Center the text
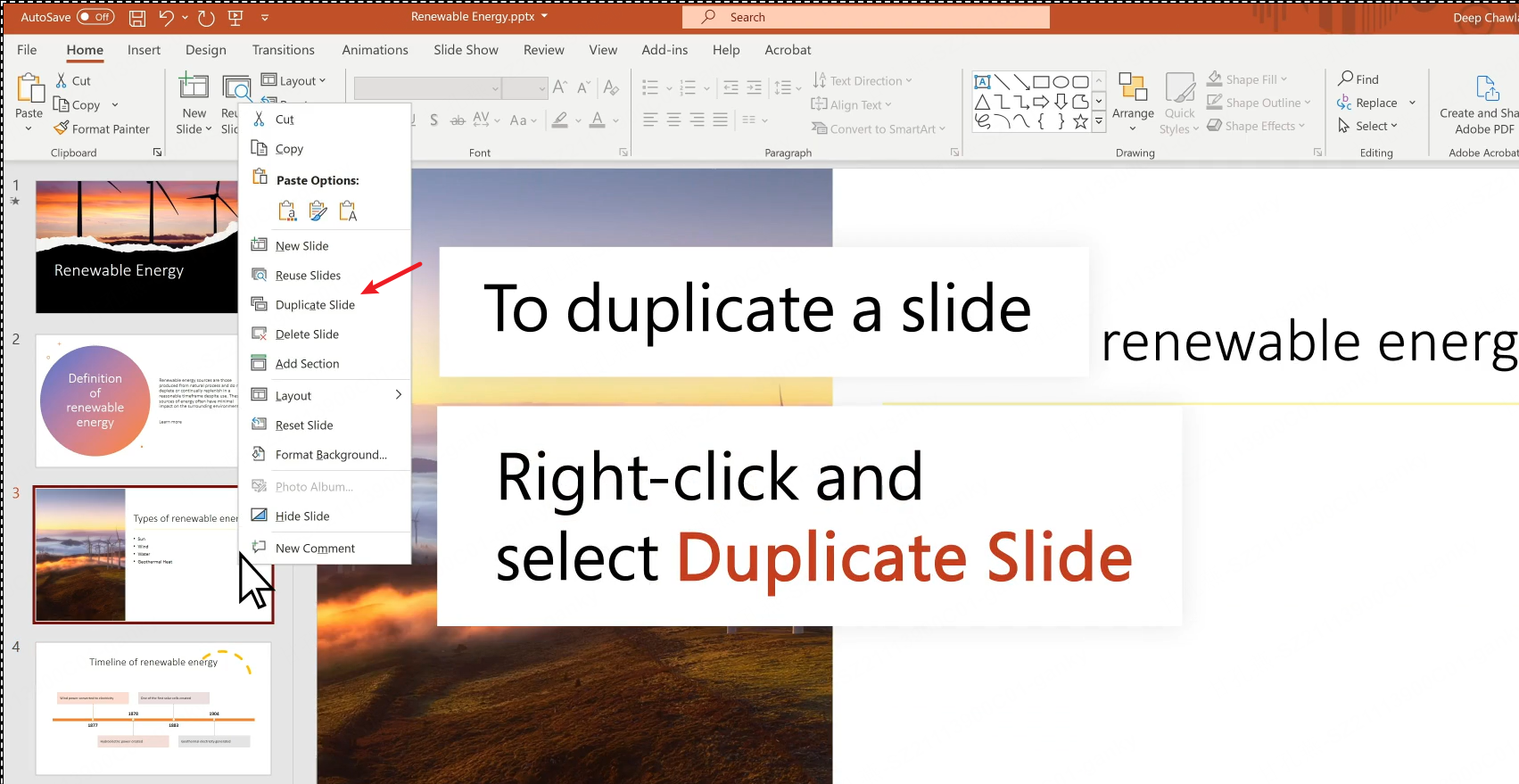This screenshot has height=784, width=1519. click(x=673, y=120)
